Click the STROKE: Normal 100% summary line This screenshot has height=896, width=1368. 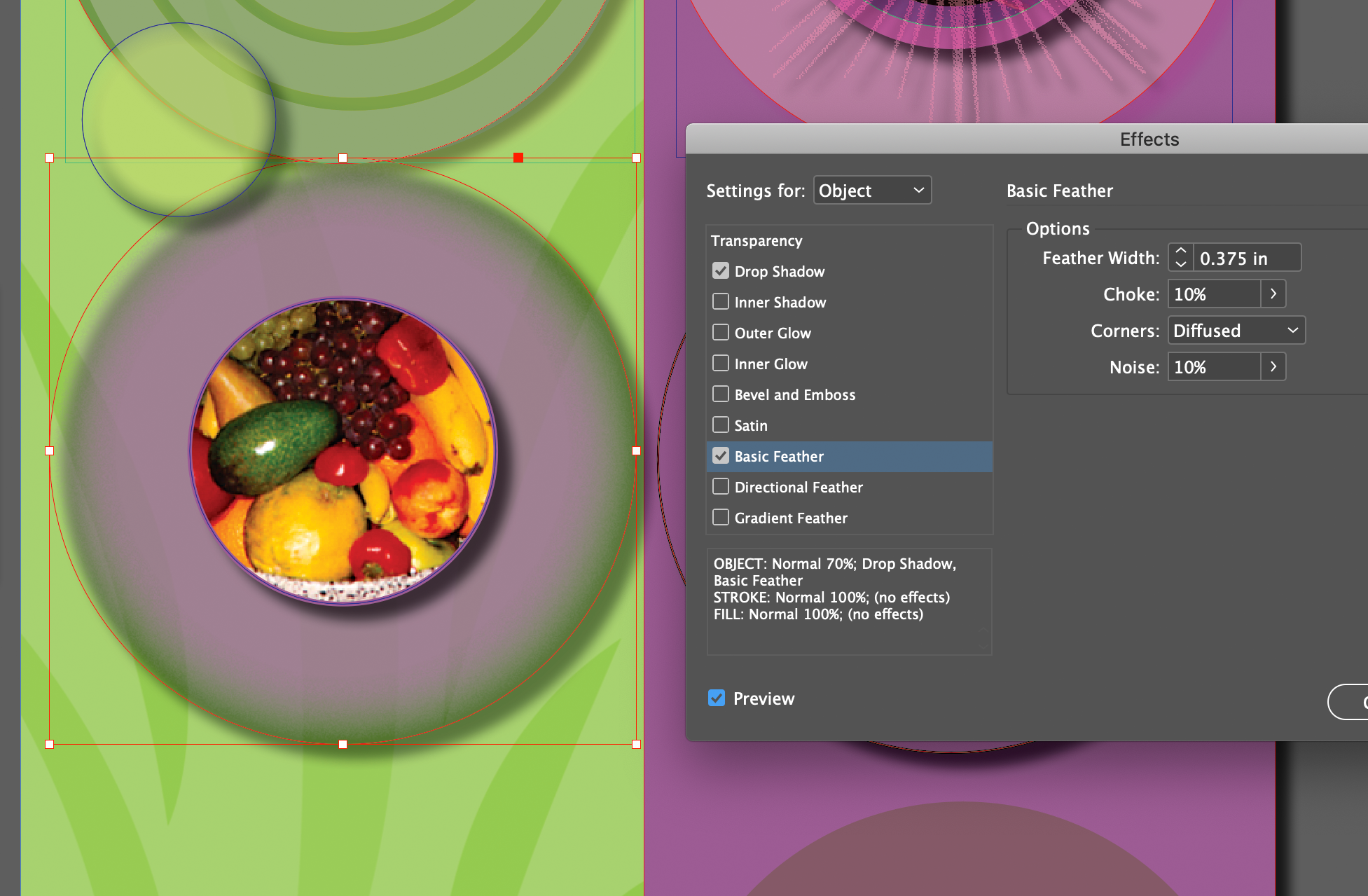(831, 598)
